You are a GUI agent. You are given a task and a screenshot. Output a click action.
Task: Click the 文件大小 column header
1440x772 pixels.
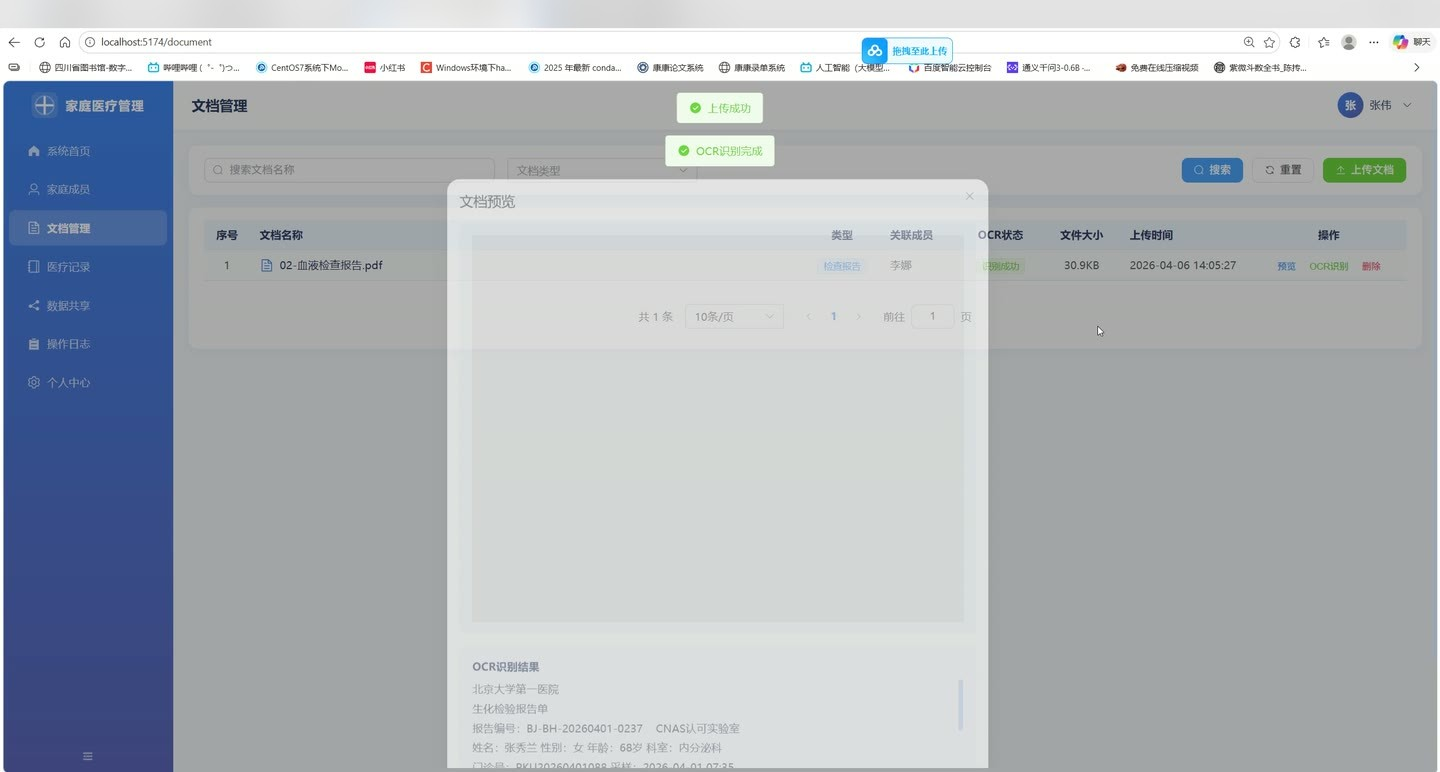click(1081, 235)
